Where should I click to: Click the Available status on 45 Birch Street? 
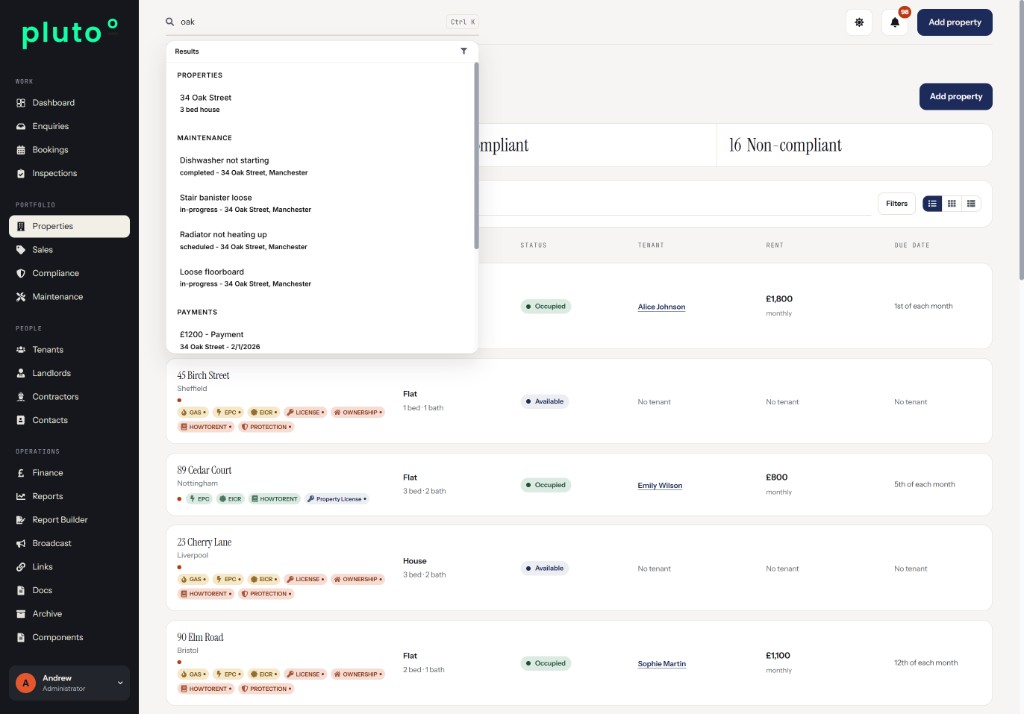545,402
